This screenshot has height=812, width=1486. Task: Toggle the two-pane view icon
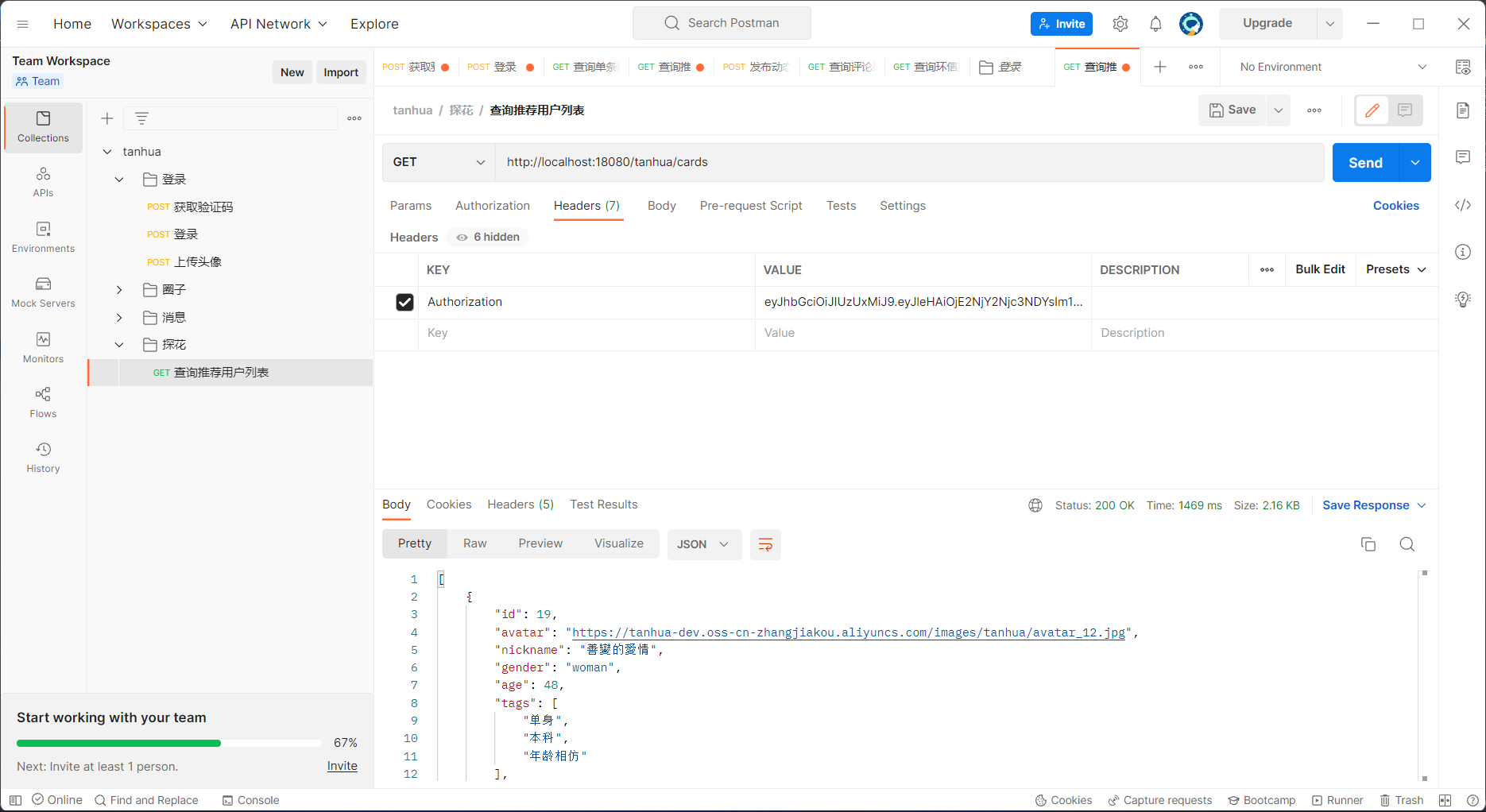click(x=1445, y=800)
